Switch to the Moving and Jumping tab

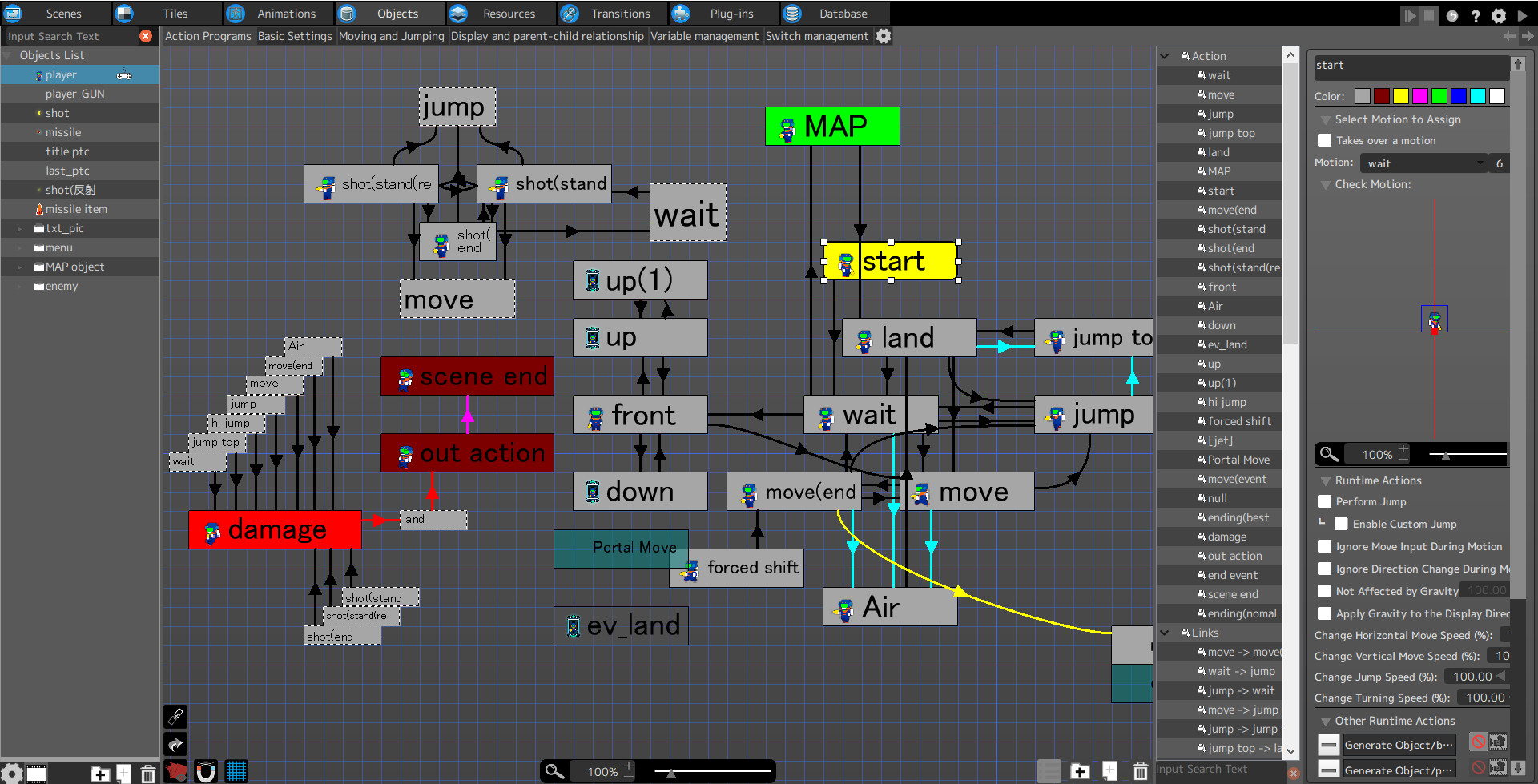pos(391,36)
